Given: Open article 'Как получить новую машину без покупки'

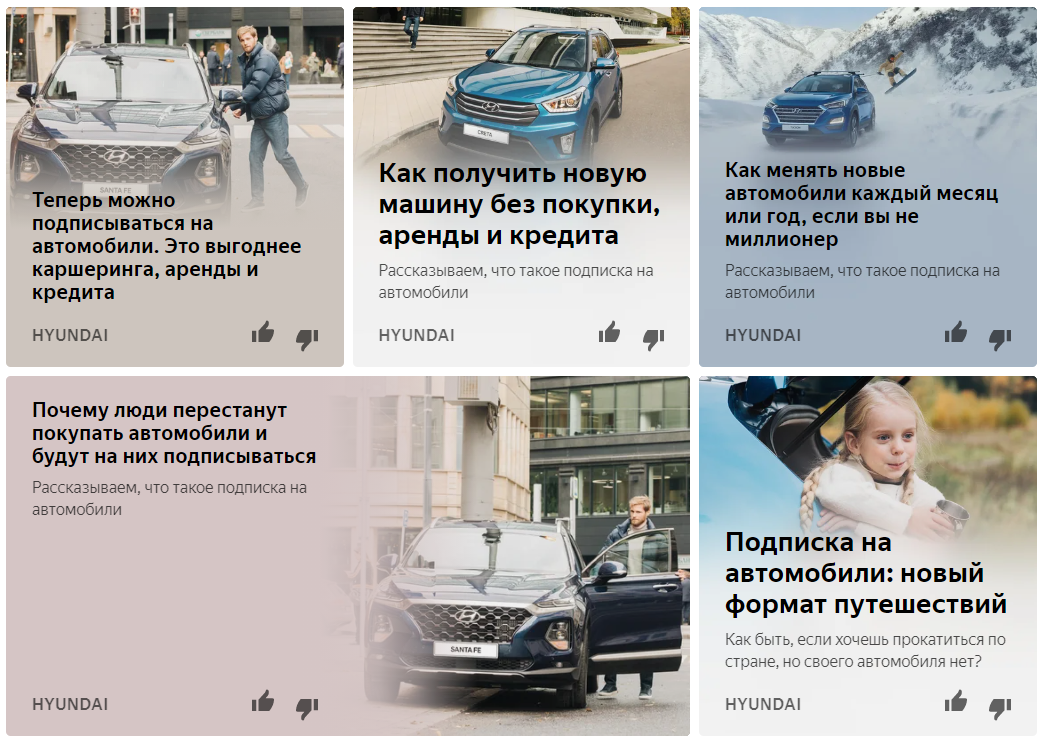Looking at the screenshot, I should click(519, 204).
